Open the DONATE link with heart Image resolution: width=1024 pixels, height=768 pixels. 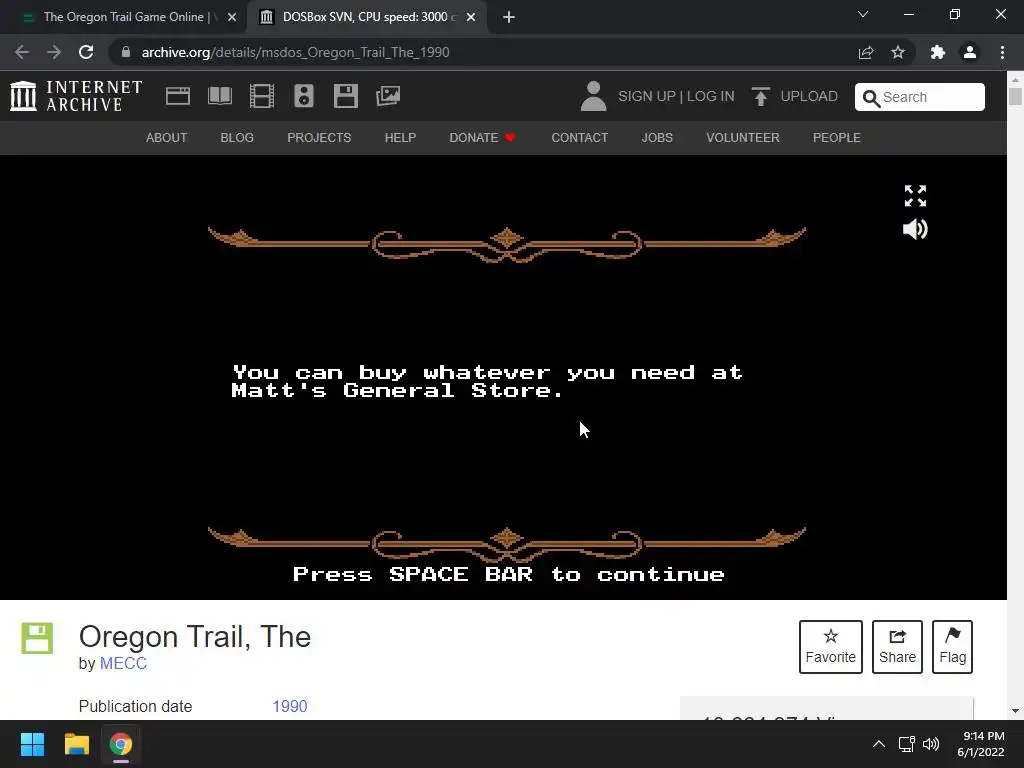482,138
